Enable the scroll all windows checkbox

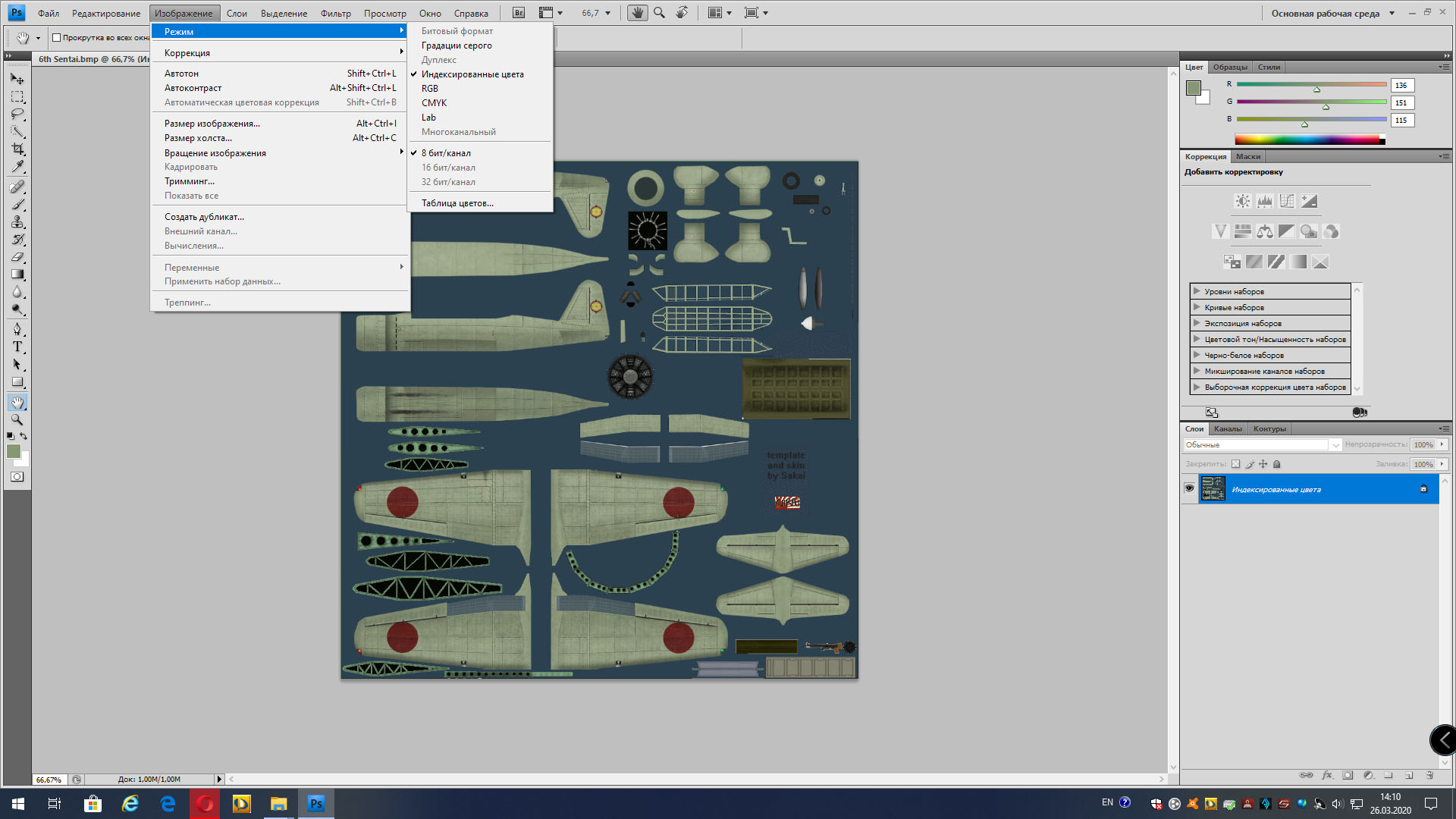click(56, 38)
